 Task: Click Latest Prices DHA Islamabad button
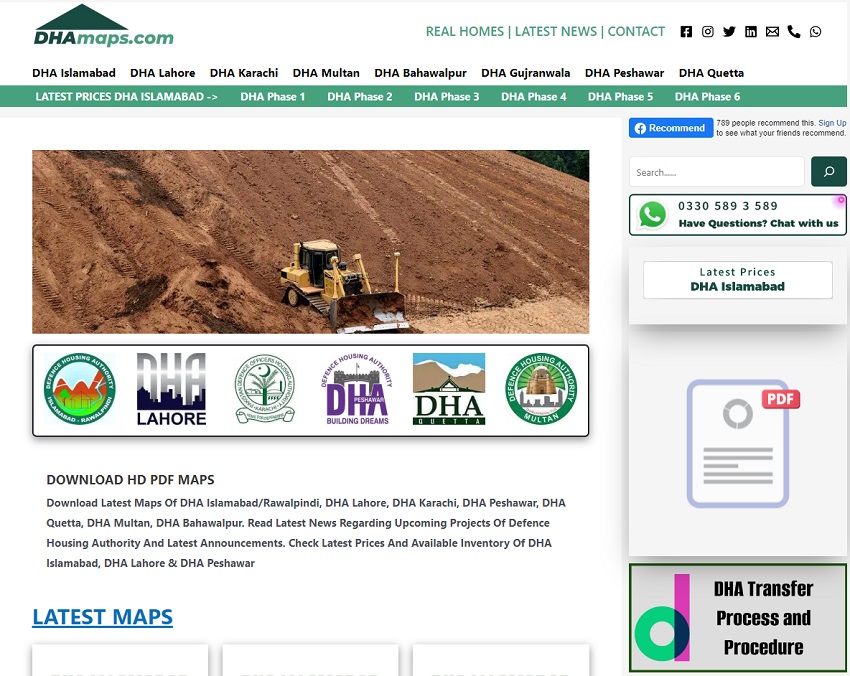coord(737,280)
